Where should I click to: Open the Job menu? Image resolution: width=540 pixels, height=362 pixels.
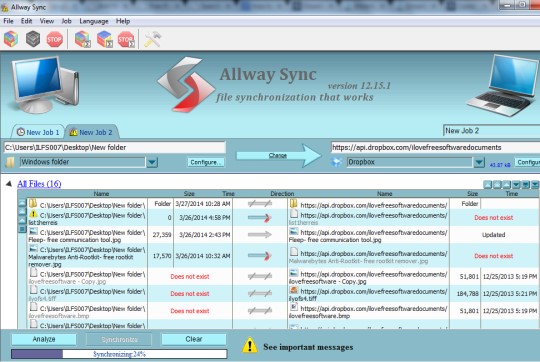(x=66, y=21)
